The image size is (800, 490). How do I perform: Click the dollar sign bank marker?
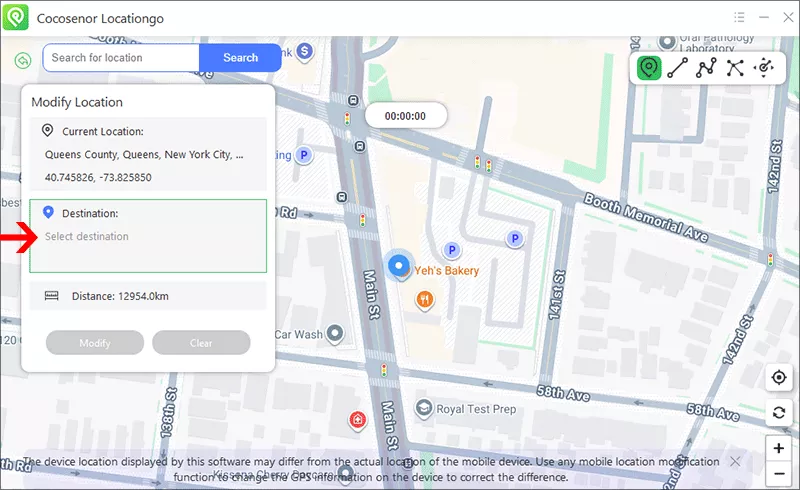click(x=305, y=51)
